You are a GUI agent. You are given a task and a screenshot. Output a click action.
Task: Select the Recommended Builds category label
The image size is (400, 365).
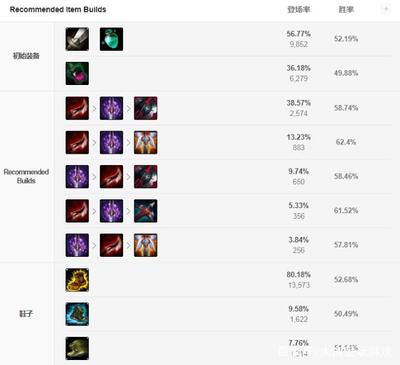tap(26, 176)
